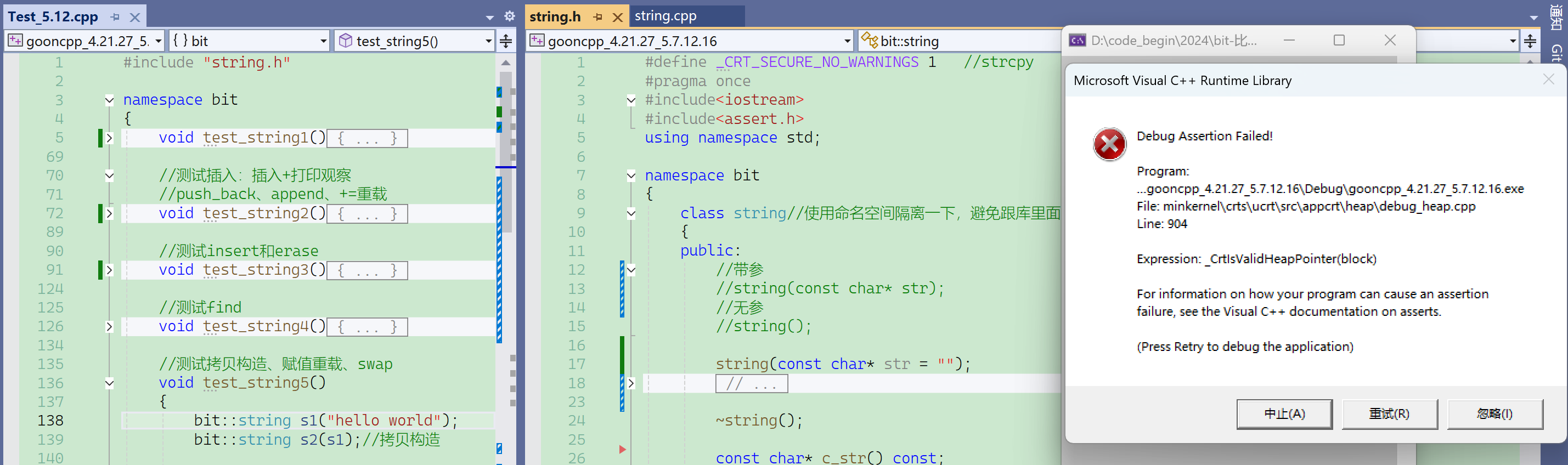Click left editor scroll up arrow
This screenshot has width=1568, height=465.
(506, 63)
